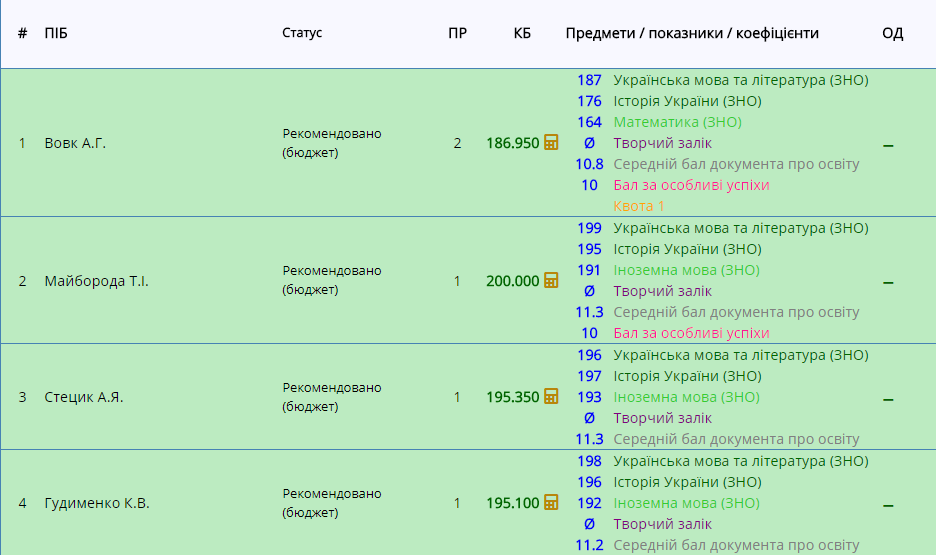The height and width of the screenshot is (555, 936).
Task: Click calculator icon next to 195.350
Action: (x=551, y=397)
